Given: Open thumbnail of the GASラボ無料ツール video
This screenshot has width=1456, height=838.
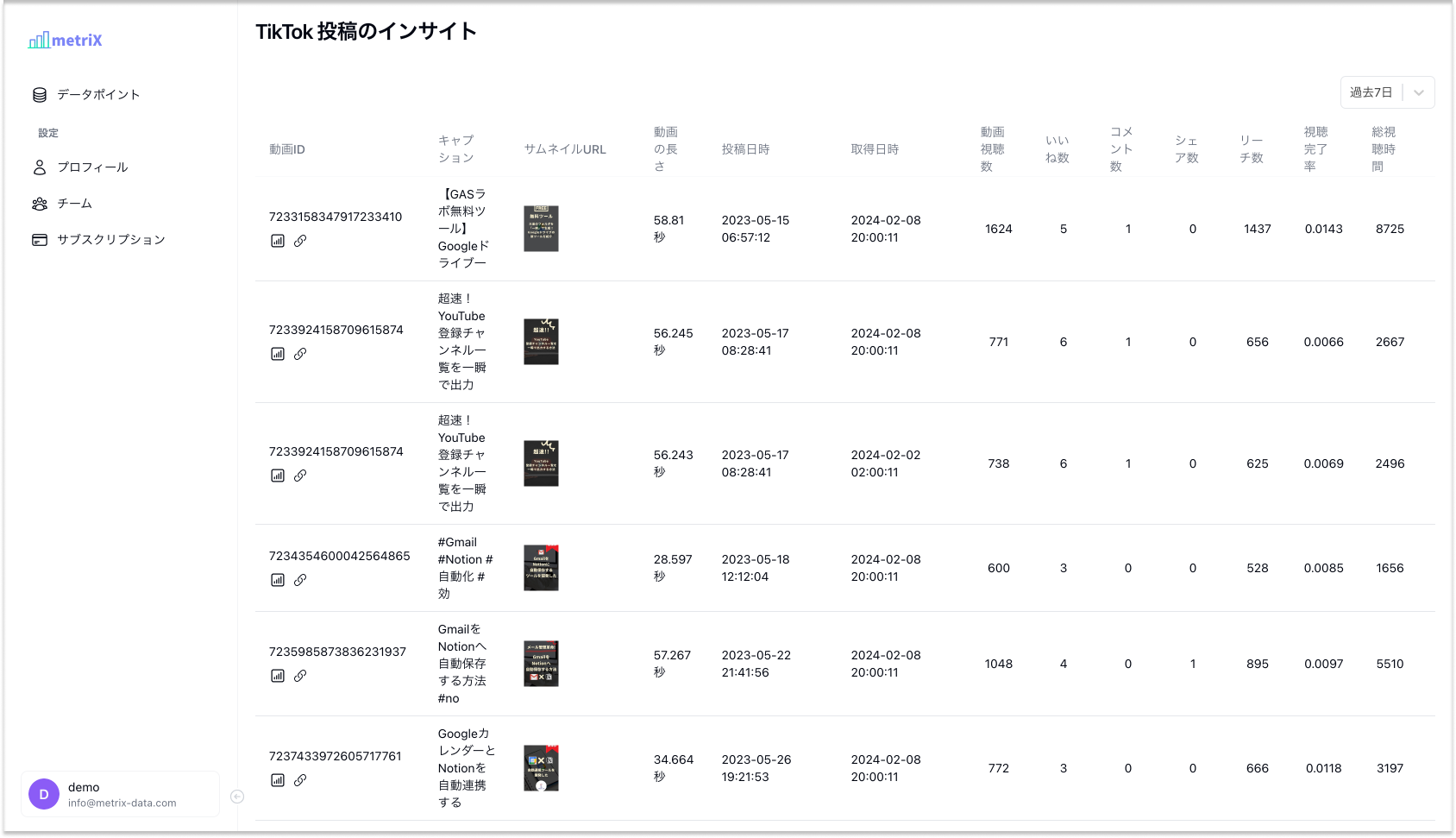Looking at the screenshot, I should pos(541,229).
